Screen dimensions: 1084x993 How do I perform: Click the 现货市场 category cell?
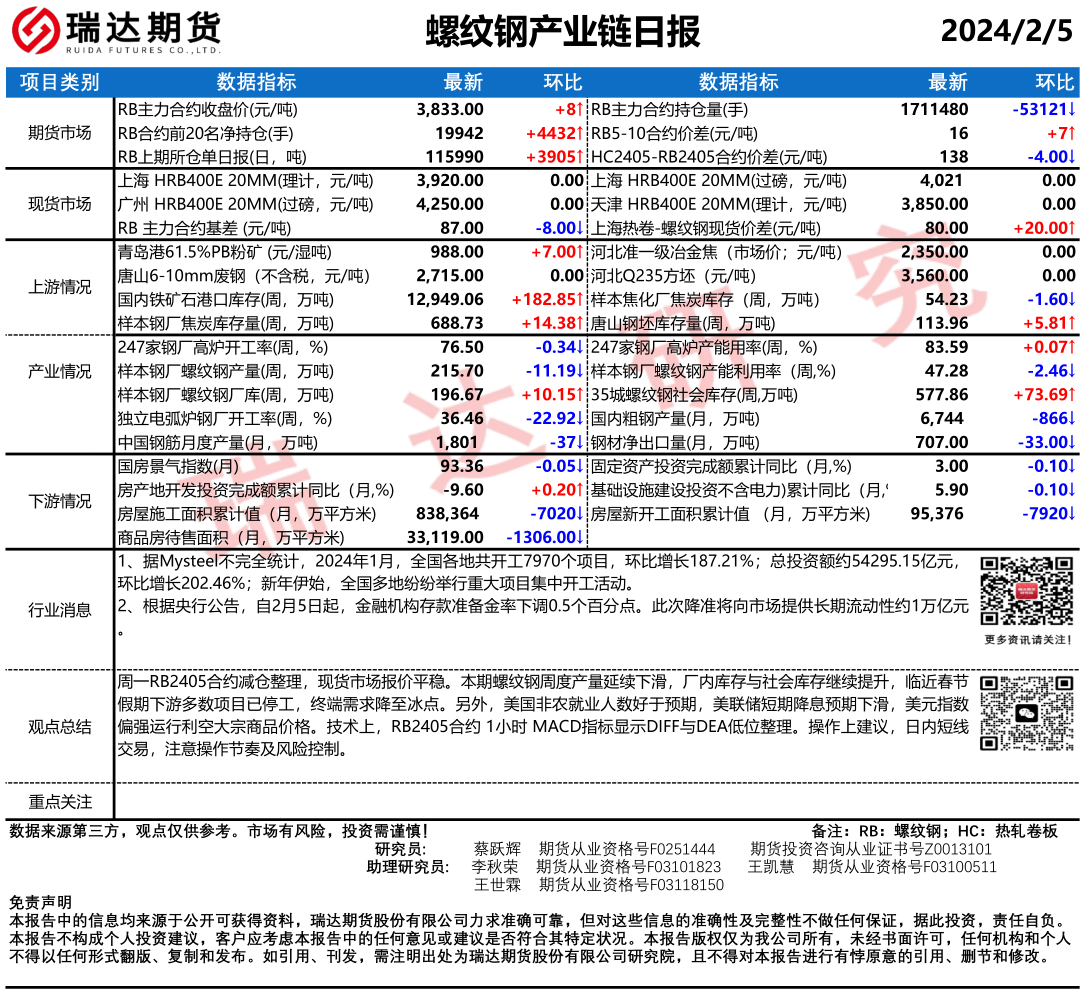[59, 204]
